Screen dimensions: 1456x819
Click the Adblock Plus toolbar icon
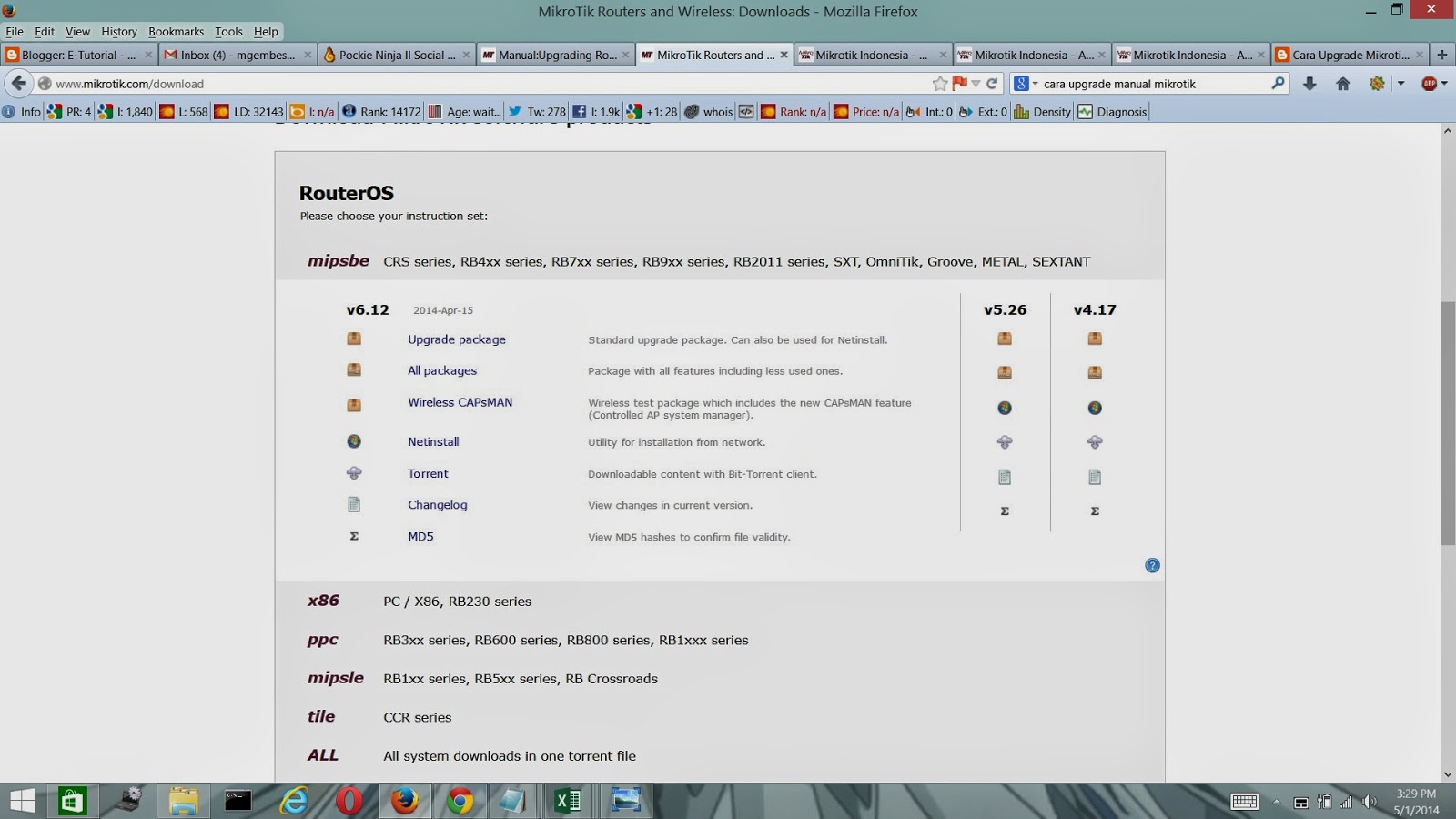coord(1429,83)
